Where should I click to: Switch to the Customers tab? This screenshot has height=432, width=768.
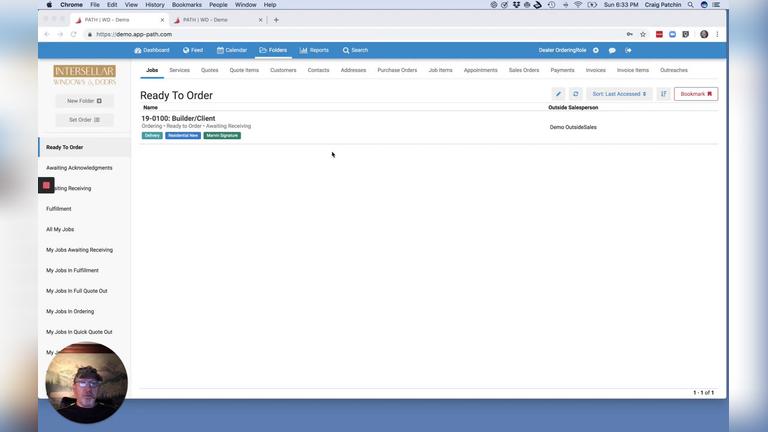coord(283,70)
